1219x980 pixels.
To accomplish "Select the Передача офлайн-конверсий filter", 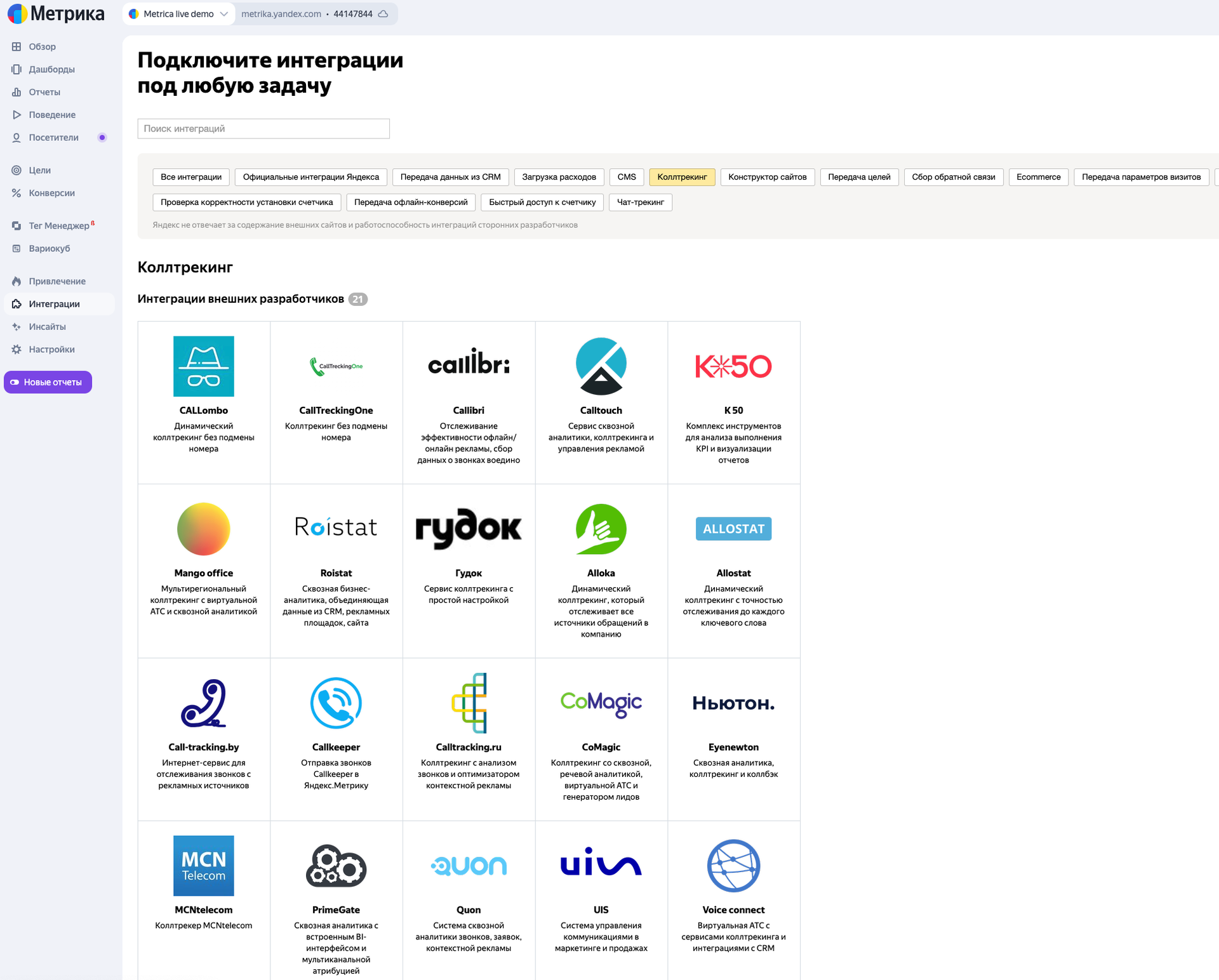I will pyautogui.click(x=411, y=202).
